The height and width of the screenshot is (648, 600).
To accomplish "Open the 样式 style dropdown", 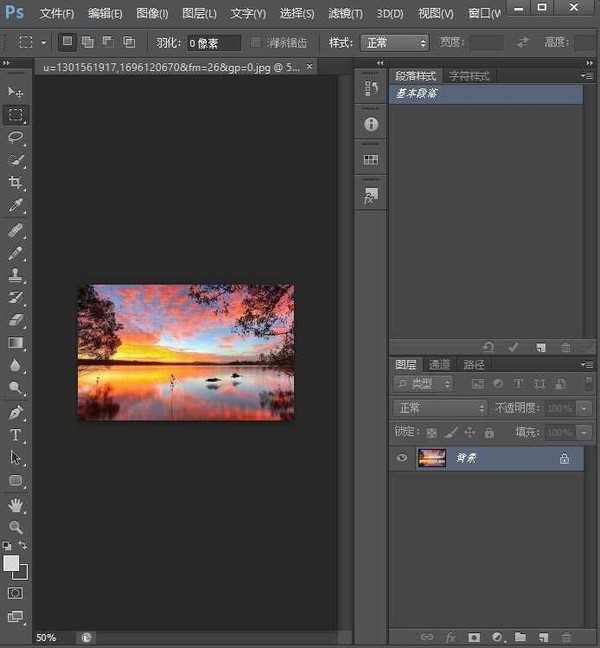I will pyautogui.click(x=394, y=43).
